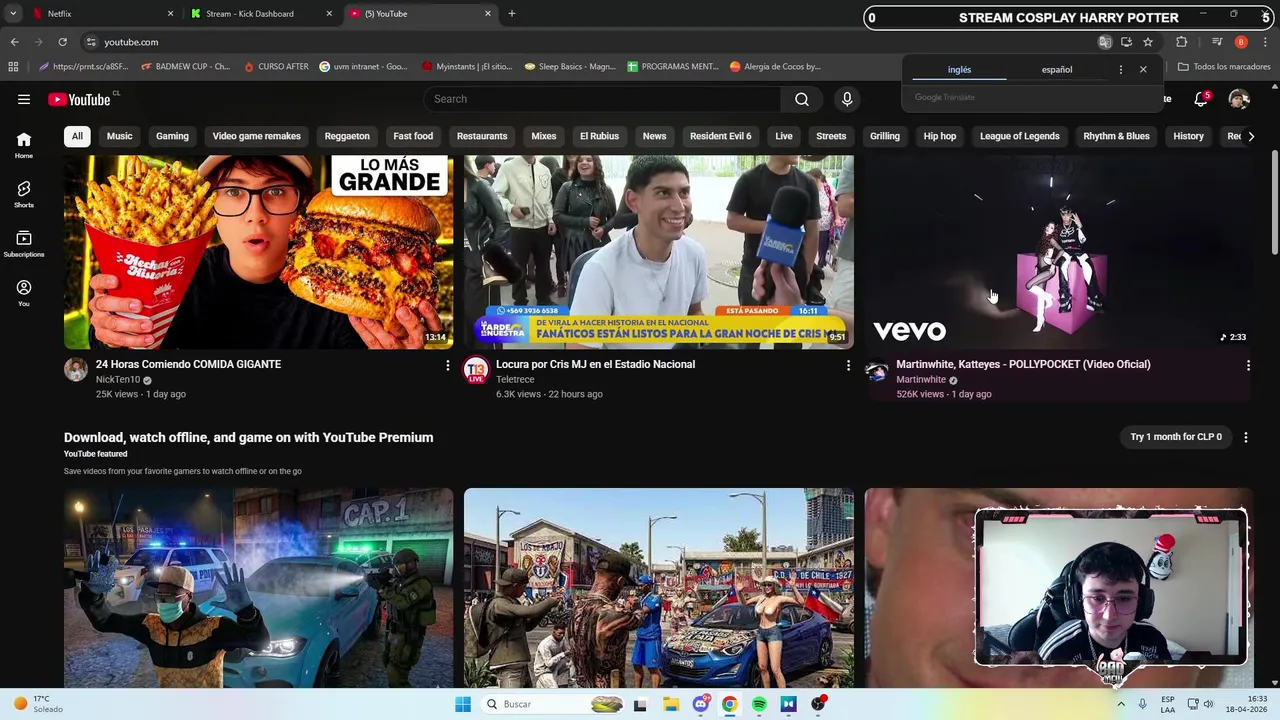This screenshot has width=1280, height=720.
Task: Click Try 1 month for CLP 0
Action: (x=1176, y=437)
